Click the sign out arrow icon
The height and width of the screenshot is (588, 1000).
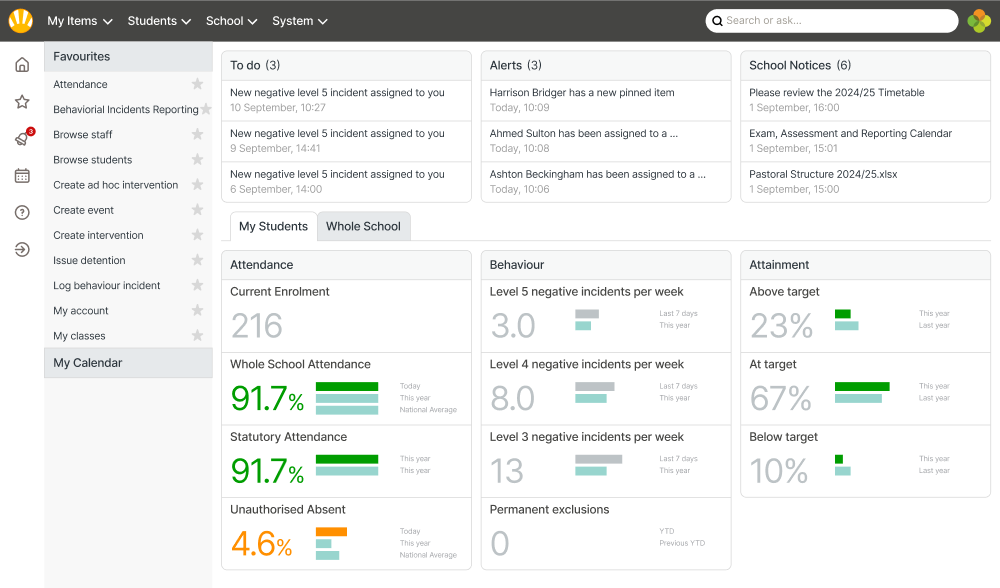point(22,249)
